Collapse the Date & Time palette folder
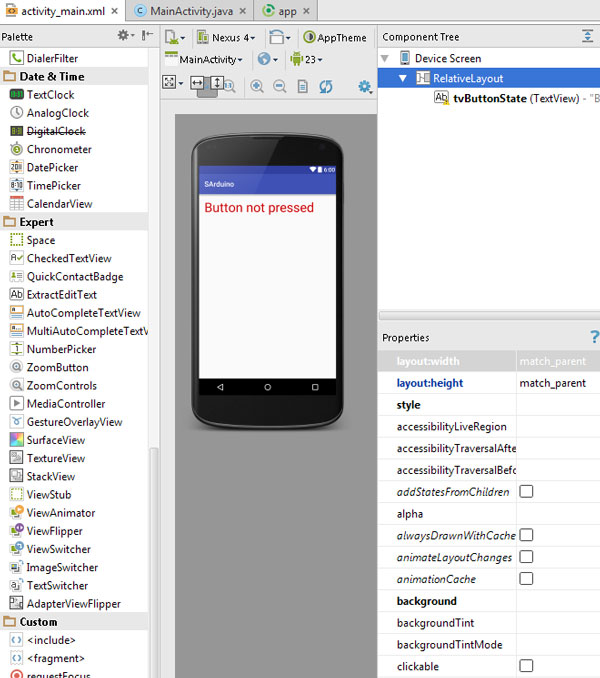The width and height of the screenshot is (600, 678). click(x=9, y=77)
